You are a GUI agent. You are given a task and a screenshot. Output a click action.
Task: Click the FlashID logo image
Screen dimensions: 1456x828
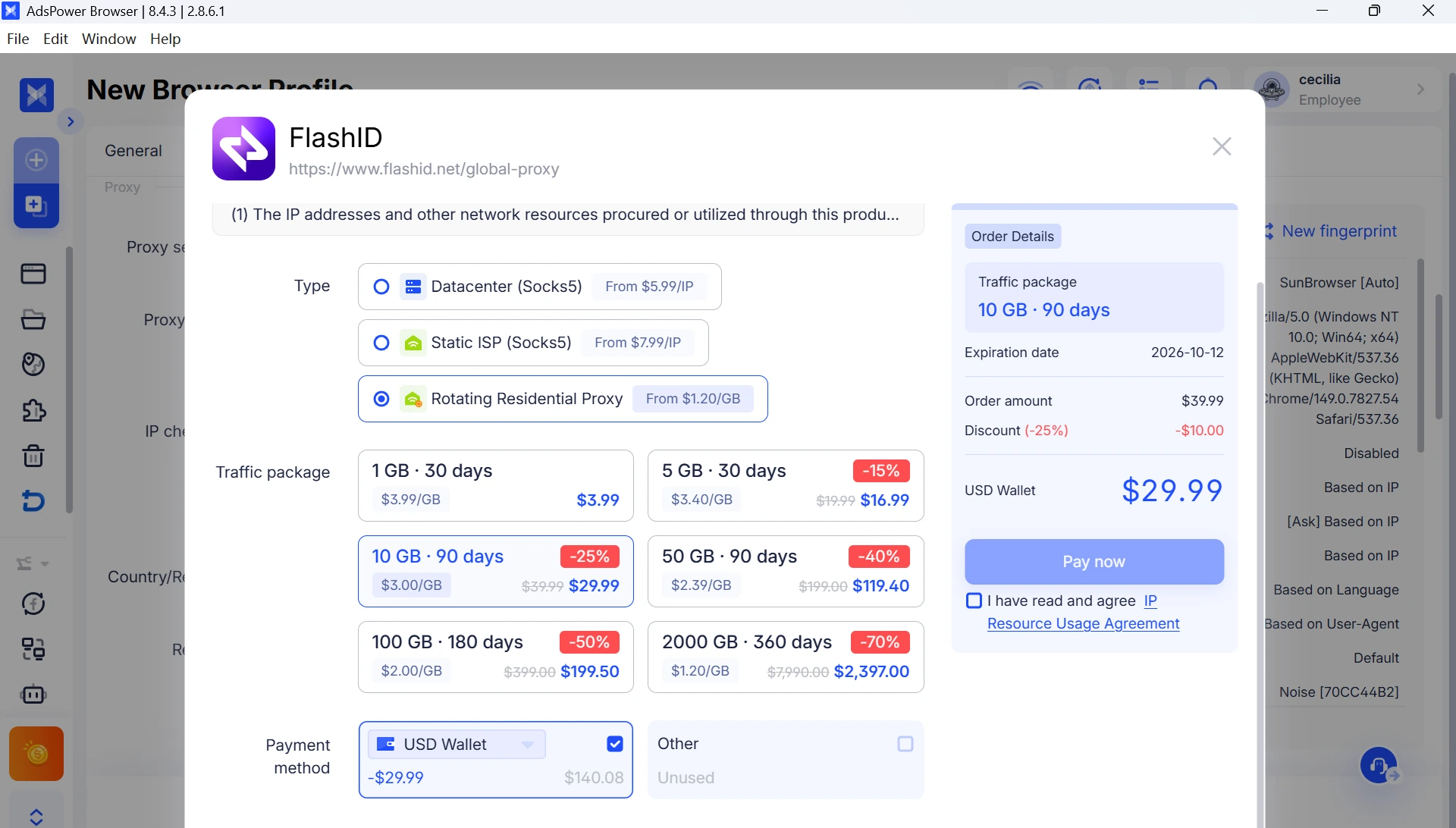click(x=243, y=149)
